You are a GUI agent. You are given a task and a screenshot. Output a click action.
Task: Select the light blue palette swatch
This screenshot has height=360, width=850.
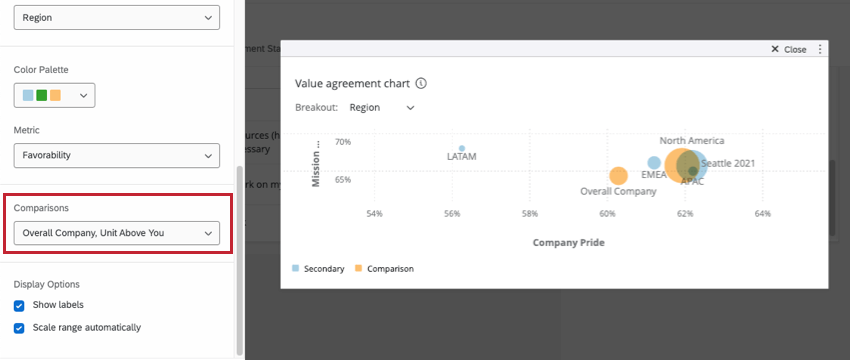coord(28,95)
